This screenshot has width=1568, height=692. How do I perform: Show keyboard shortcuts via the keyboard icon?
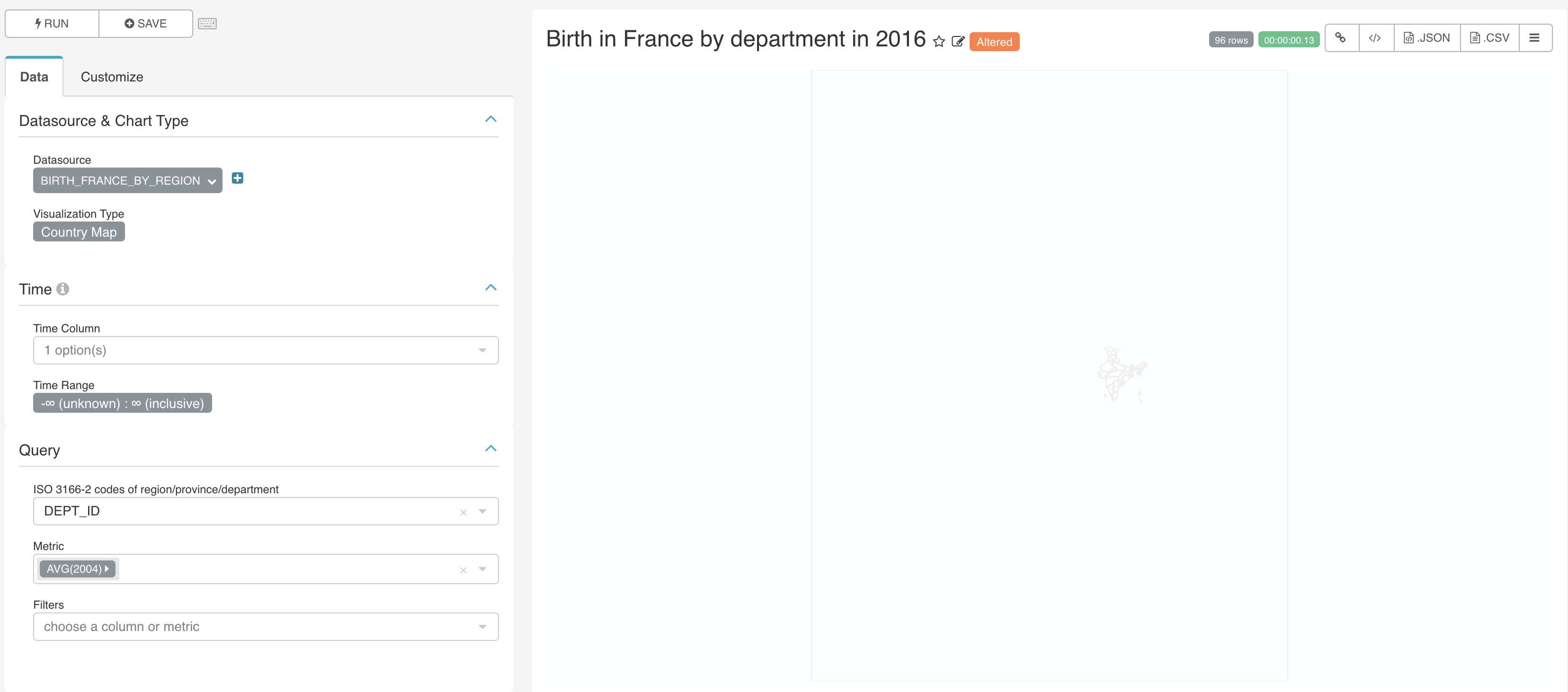point(207,23)
